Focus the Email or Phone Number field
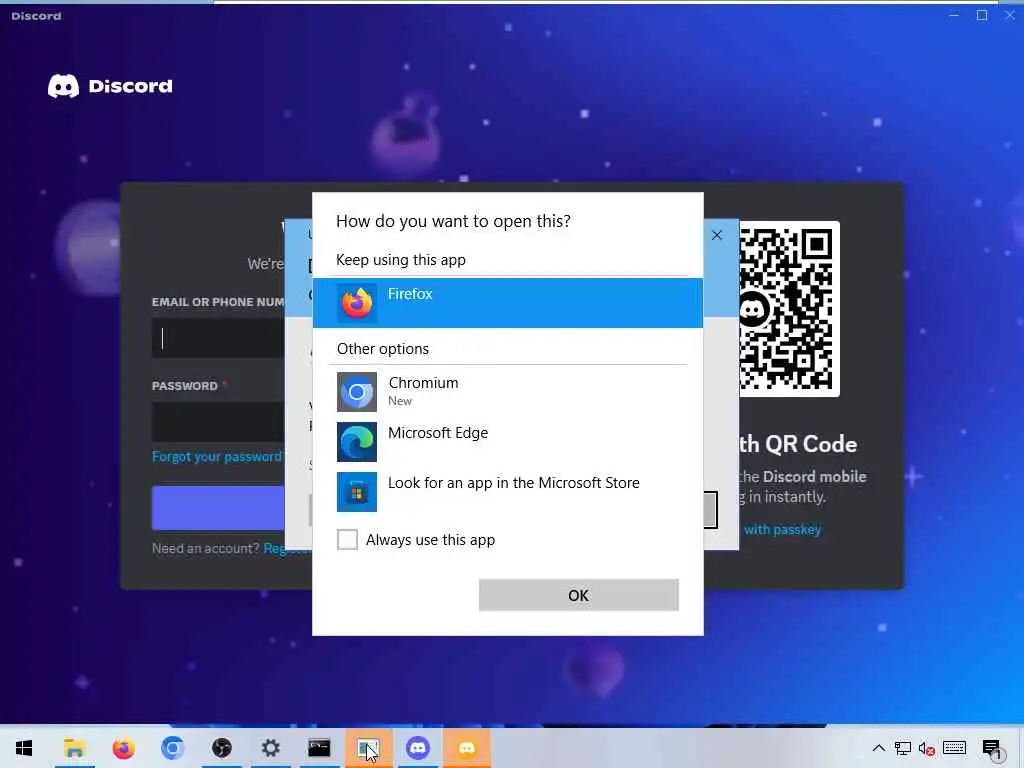The height and width of the screenshot is (768, 1024). [218, 338]
